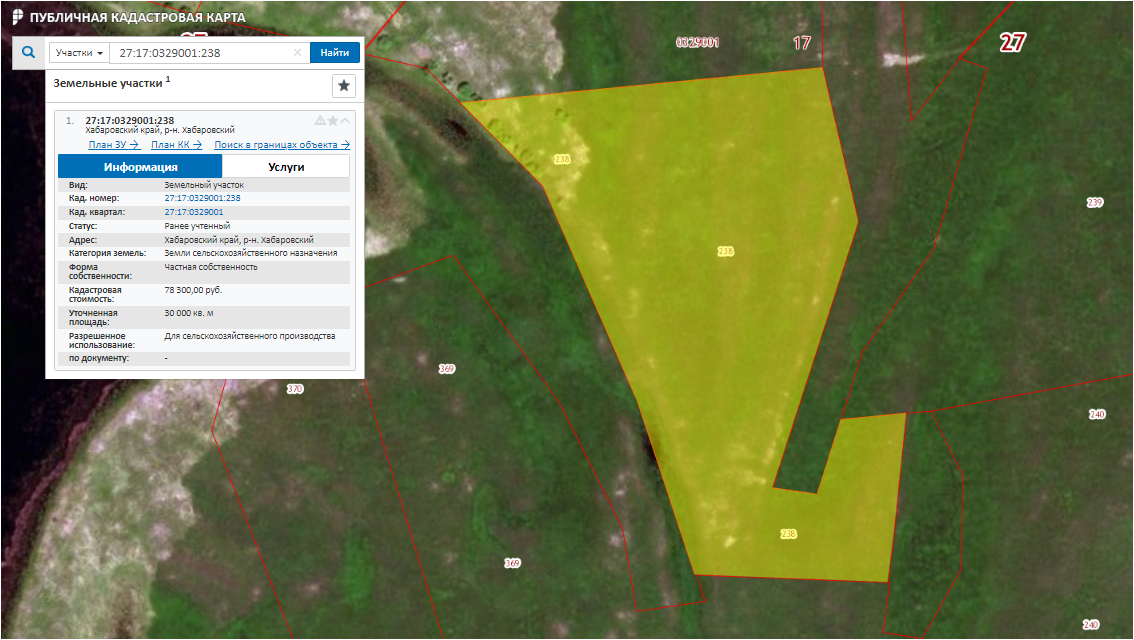Click the magnifying glass search icon
Viewport: 1134px width, 640px height.
pos(28,53)
